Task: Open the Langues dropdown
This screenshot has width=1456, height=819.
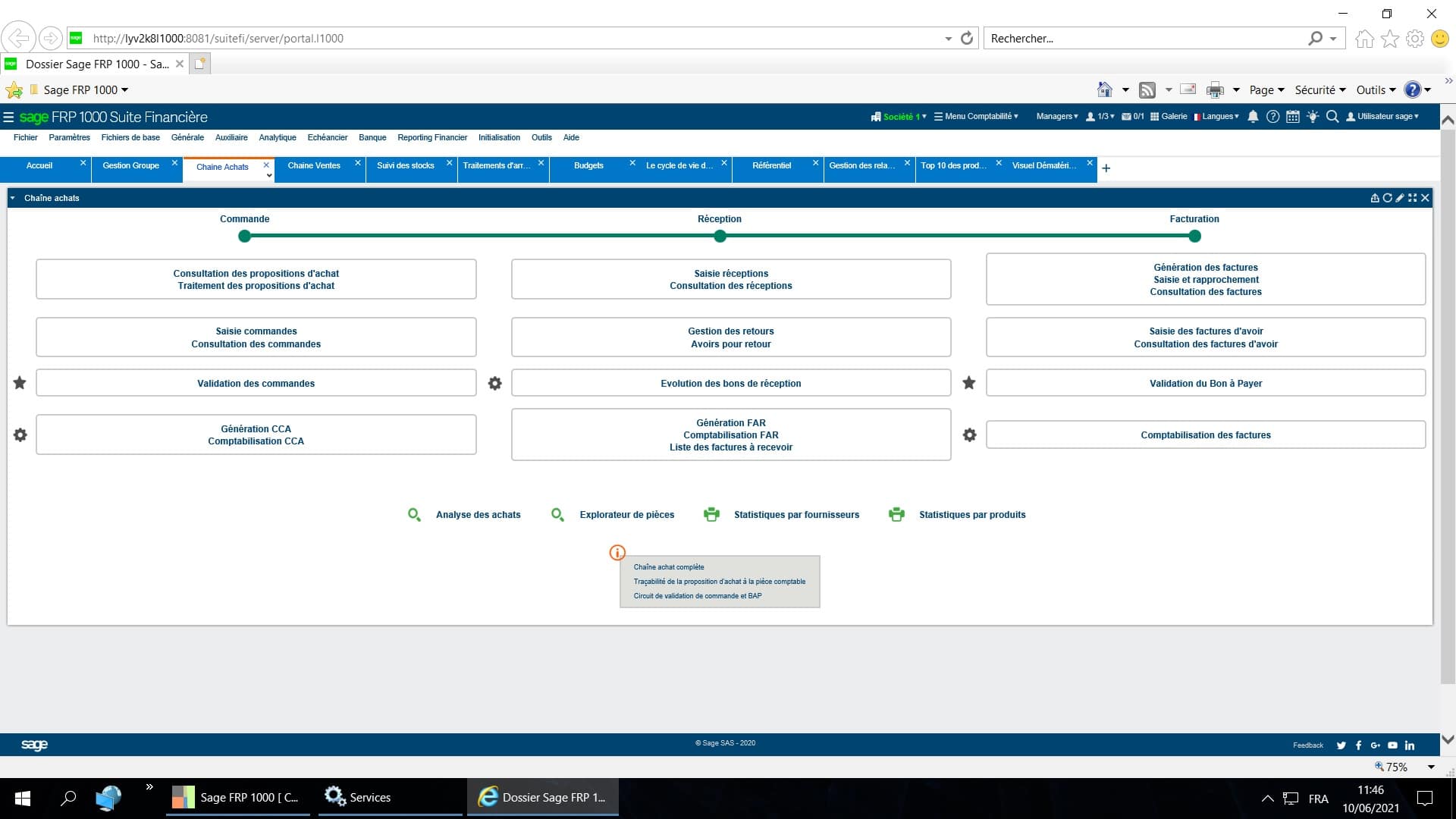Action: click(1216, 117)
